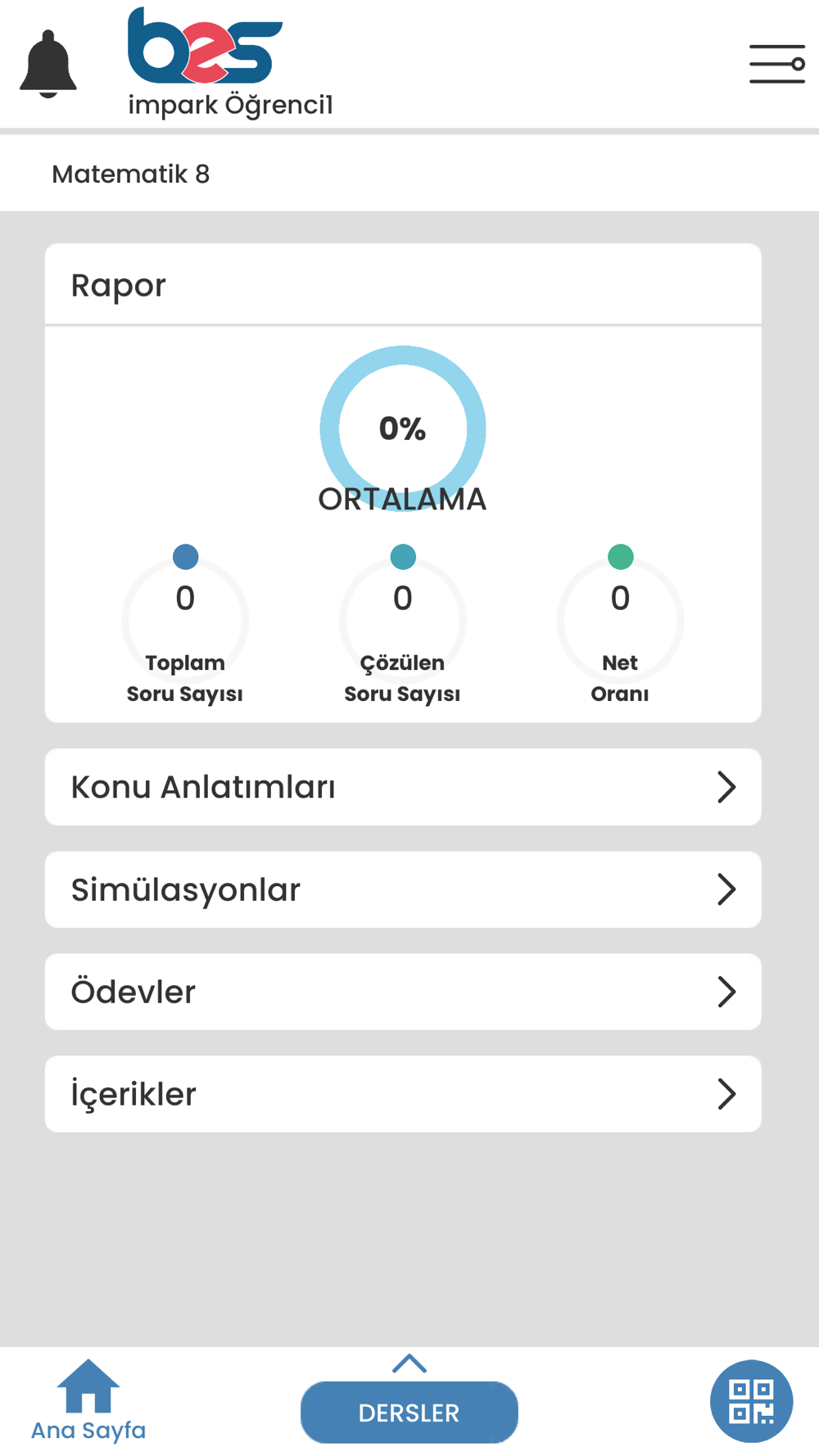The height and width of the screenshot is (1456, 819).
Task: Open the Simülasyonlar section
Action: [403, 889]
